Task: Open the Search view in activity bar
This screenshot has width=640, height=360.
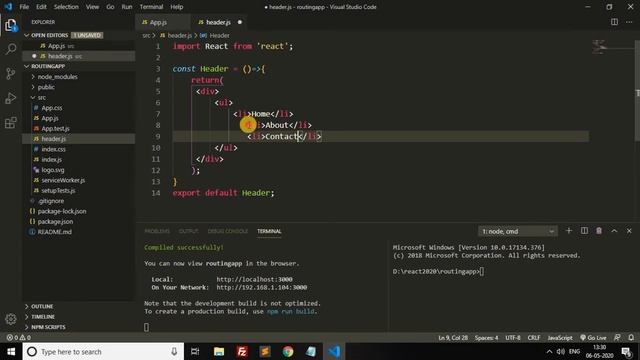Action: pos(11,49)
